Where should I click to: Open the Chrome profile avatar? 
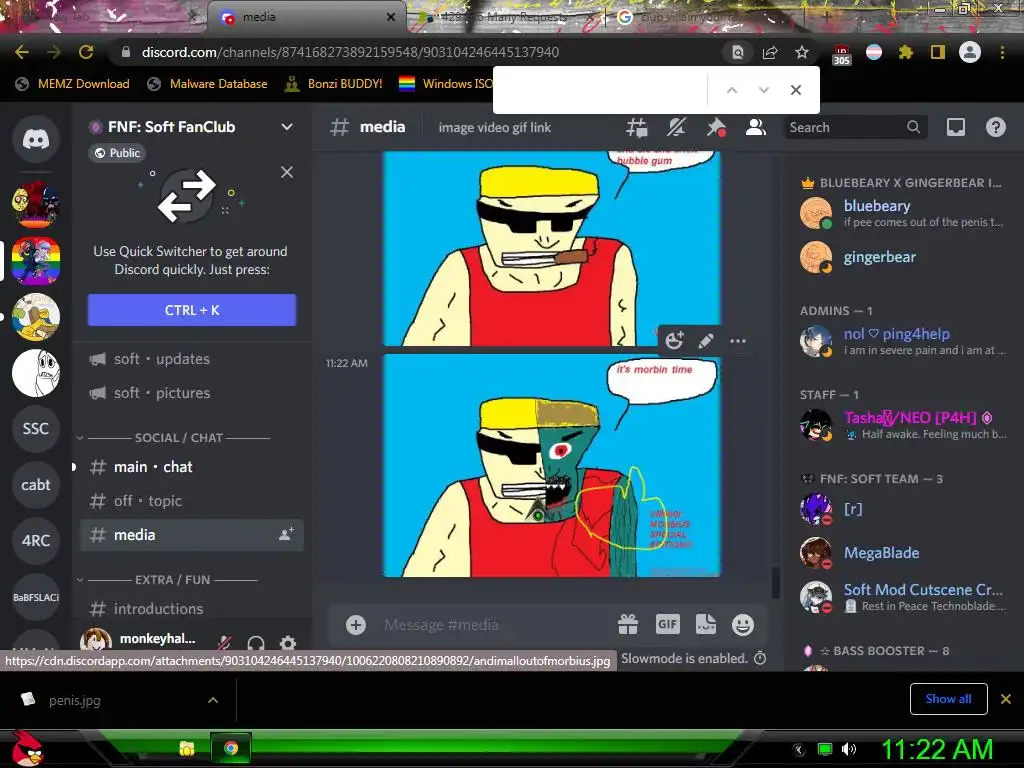click(x=970, y=52)
